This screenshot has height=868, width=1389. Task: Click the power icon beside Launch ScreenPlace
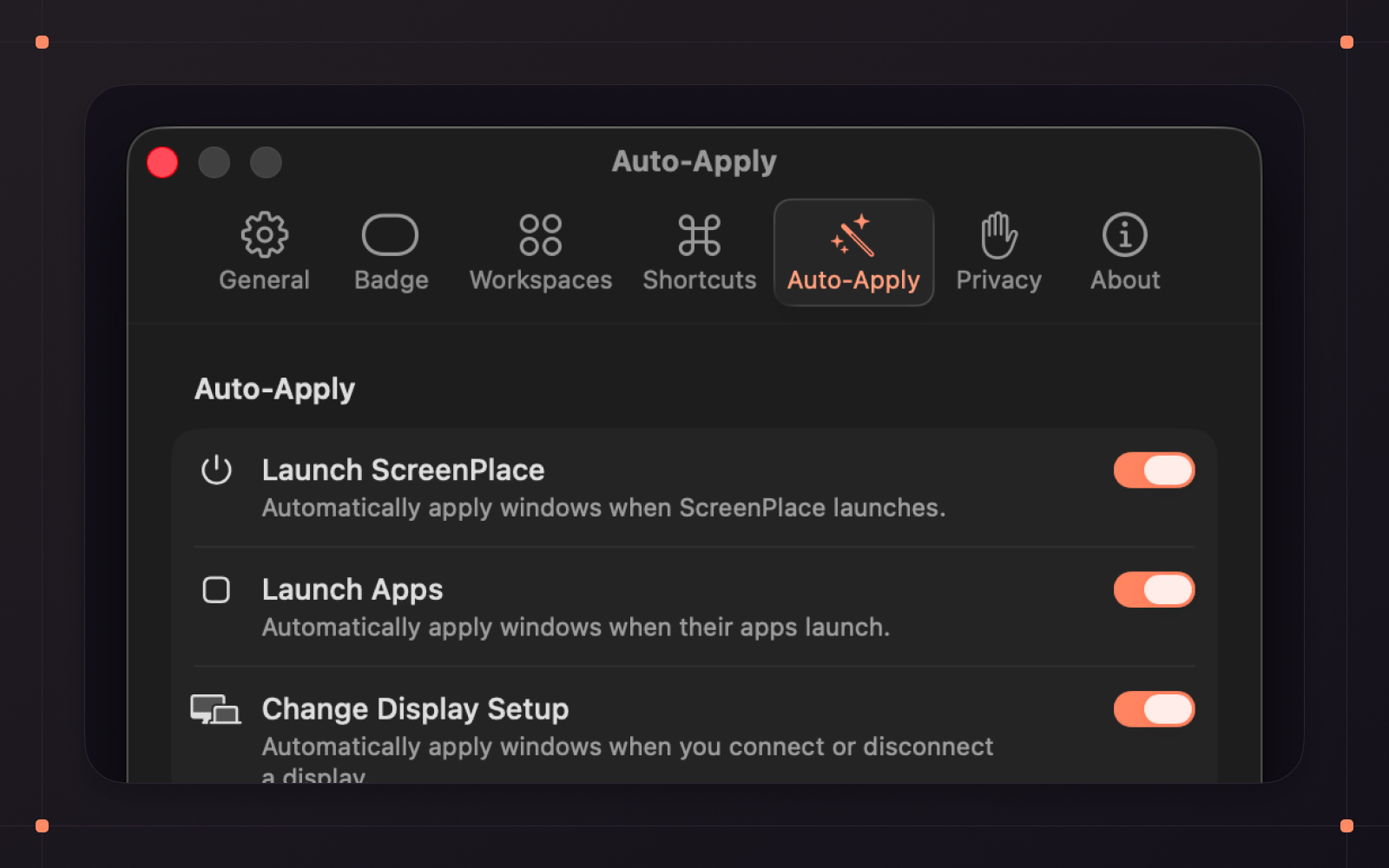click(x=216, y=470)
